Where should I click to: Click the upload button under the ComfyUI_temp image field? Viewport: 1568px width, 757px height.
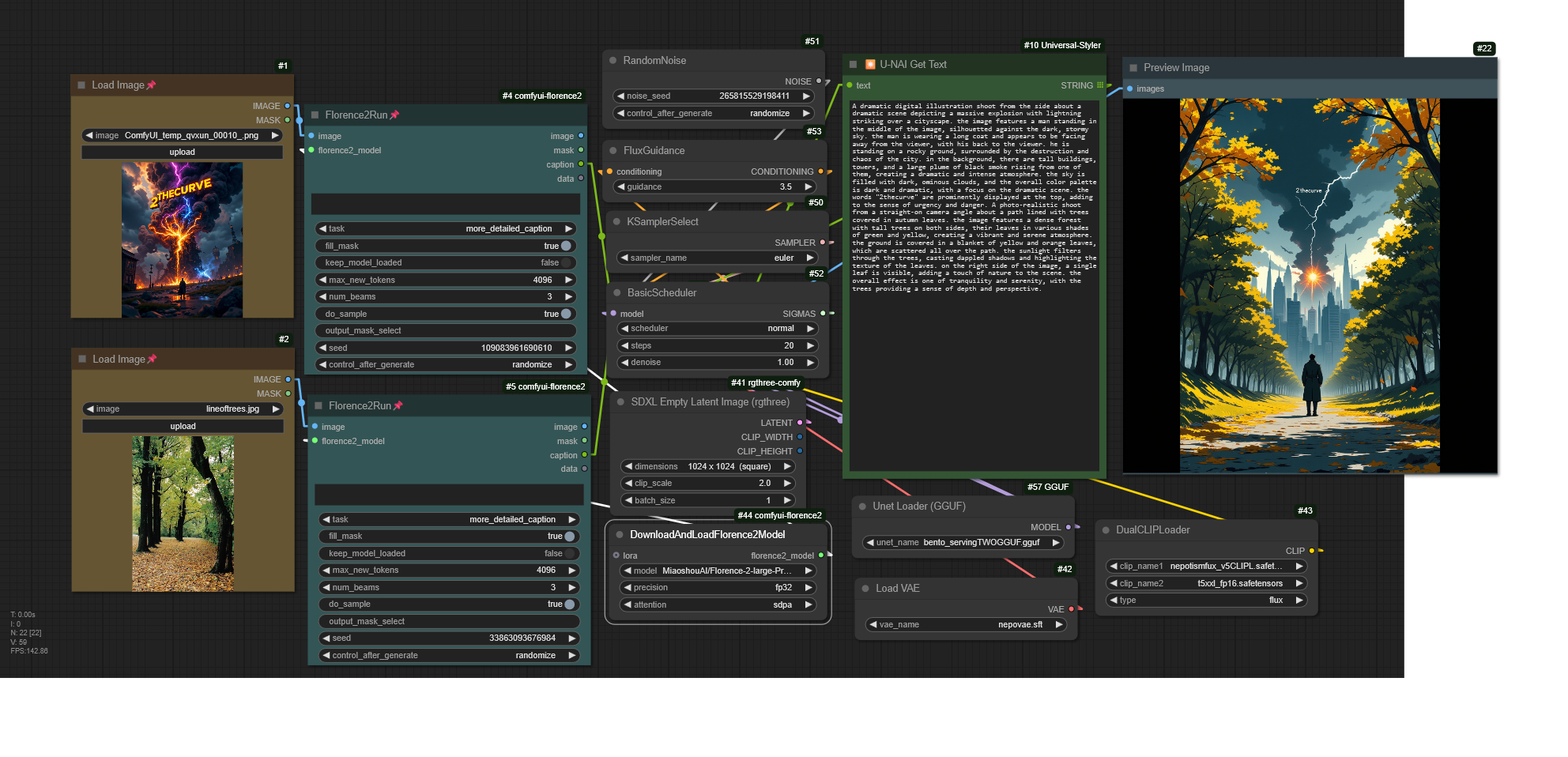coord(182,152)
